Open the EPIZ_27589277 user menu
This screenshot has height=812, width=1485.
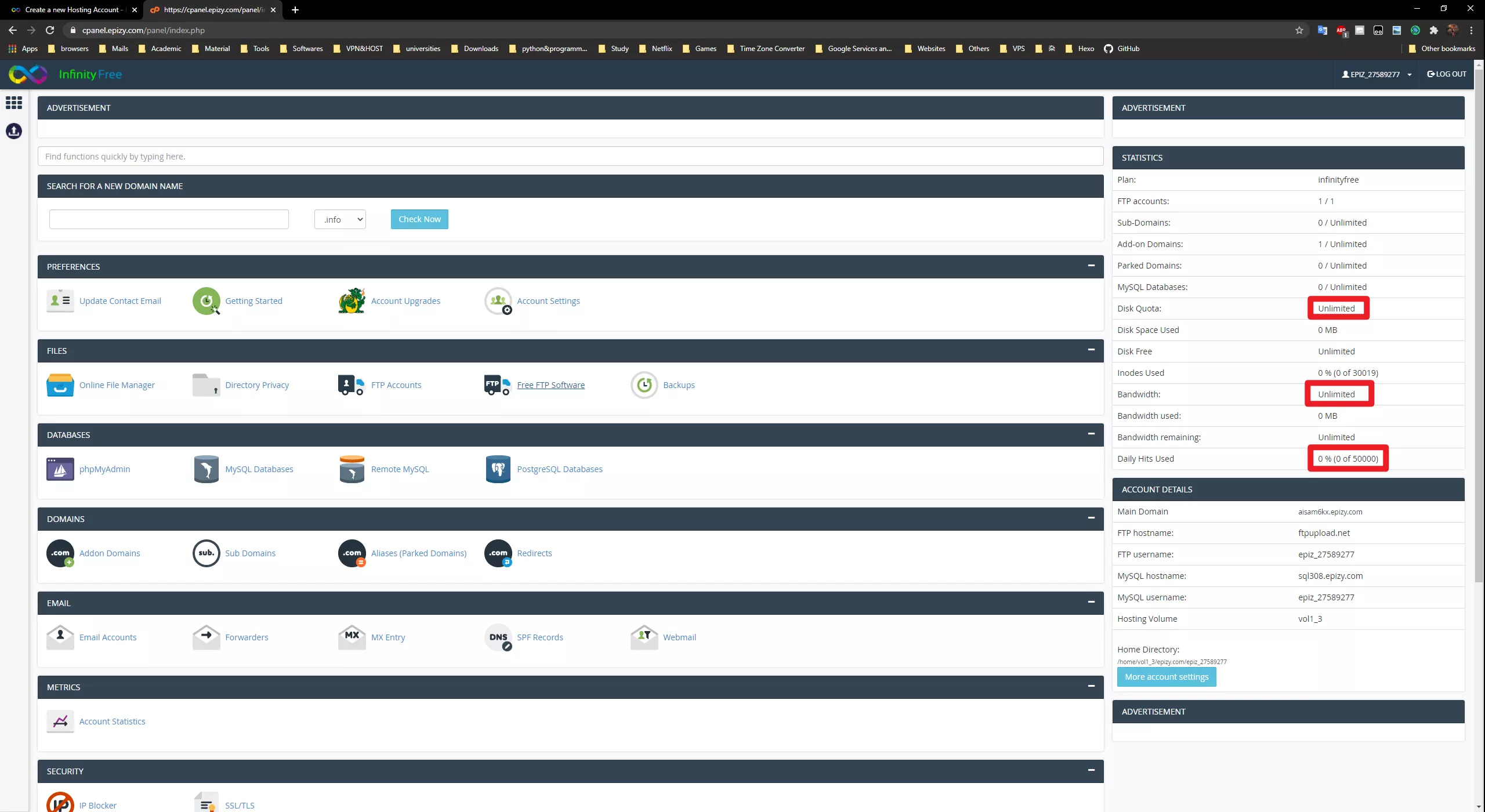tap(1376, 74)
